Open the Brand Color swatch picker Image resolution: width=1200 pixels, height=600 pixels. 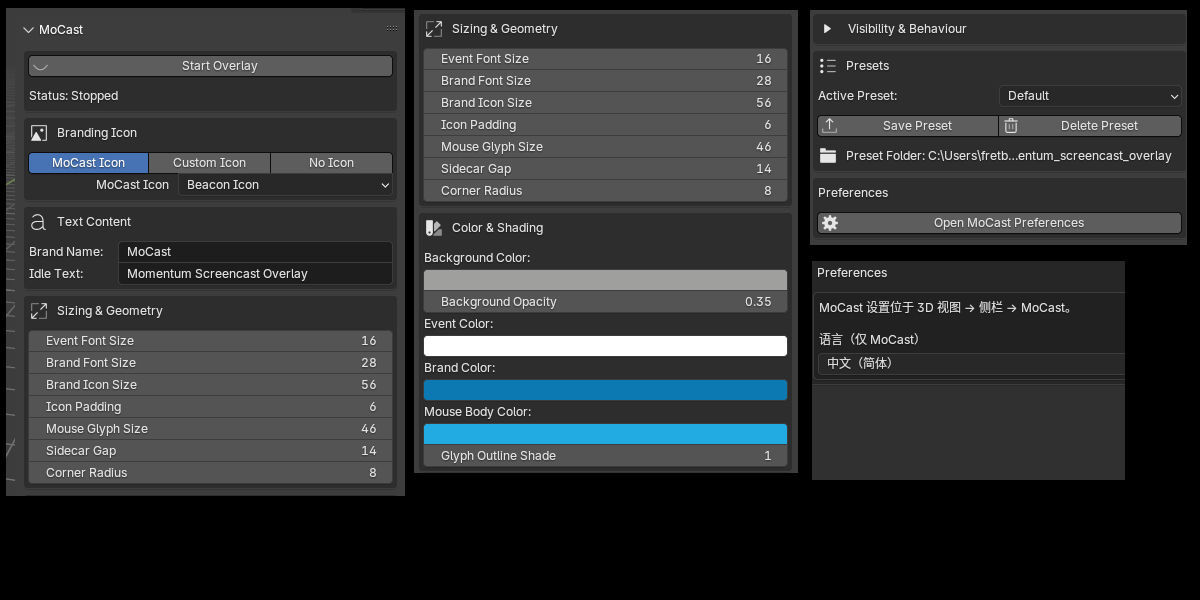(605, 390)
